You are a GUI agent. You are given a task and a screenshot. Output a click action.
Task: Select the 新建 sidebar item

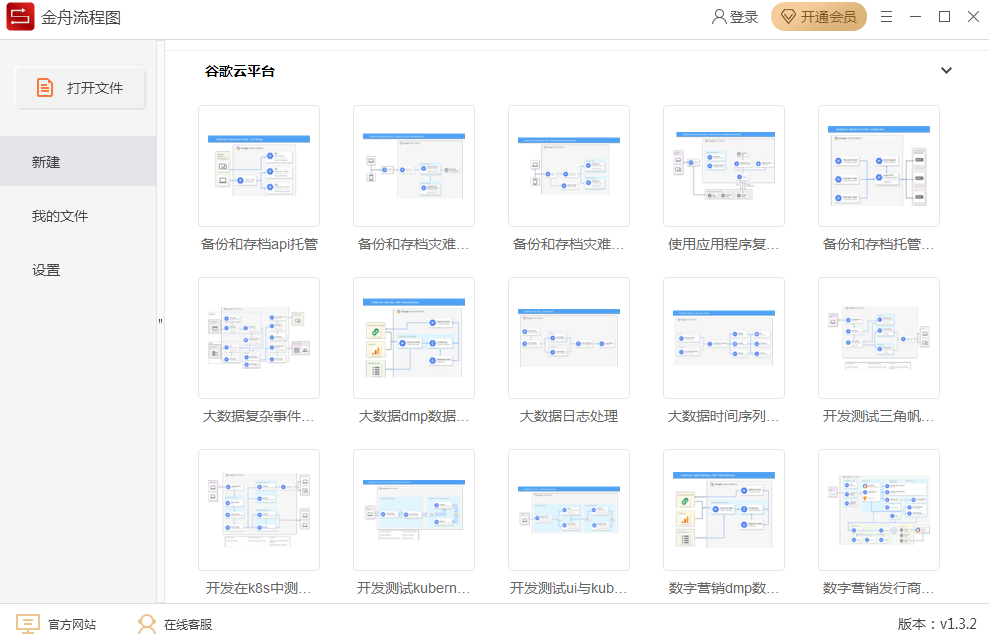point(78,162)
